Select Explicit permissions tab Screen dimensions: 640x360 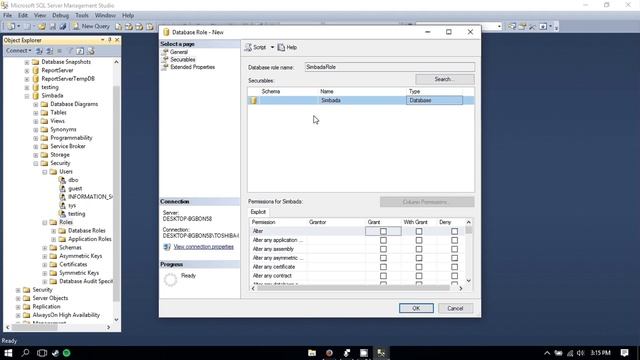click(x=258, y=212)
